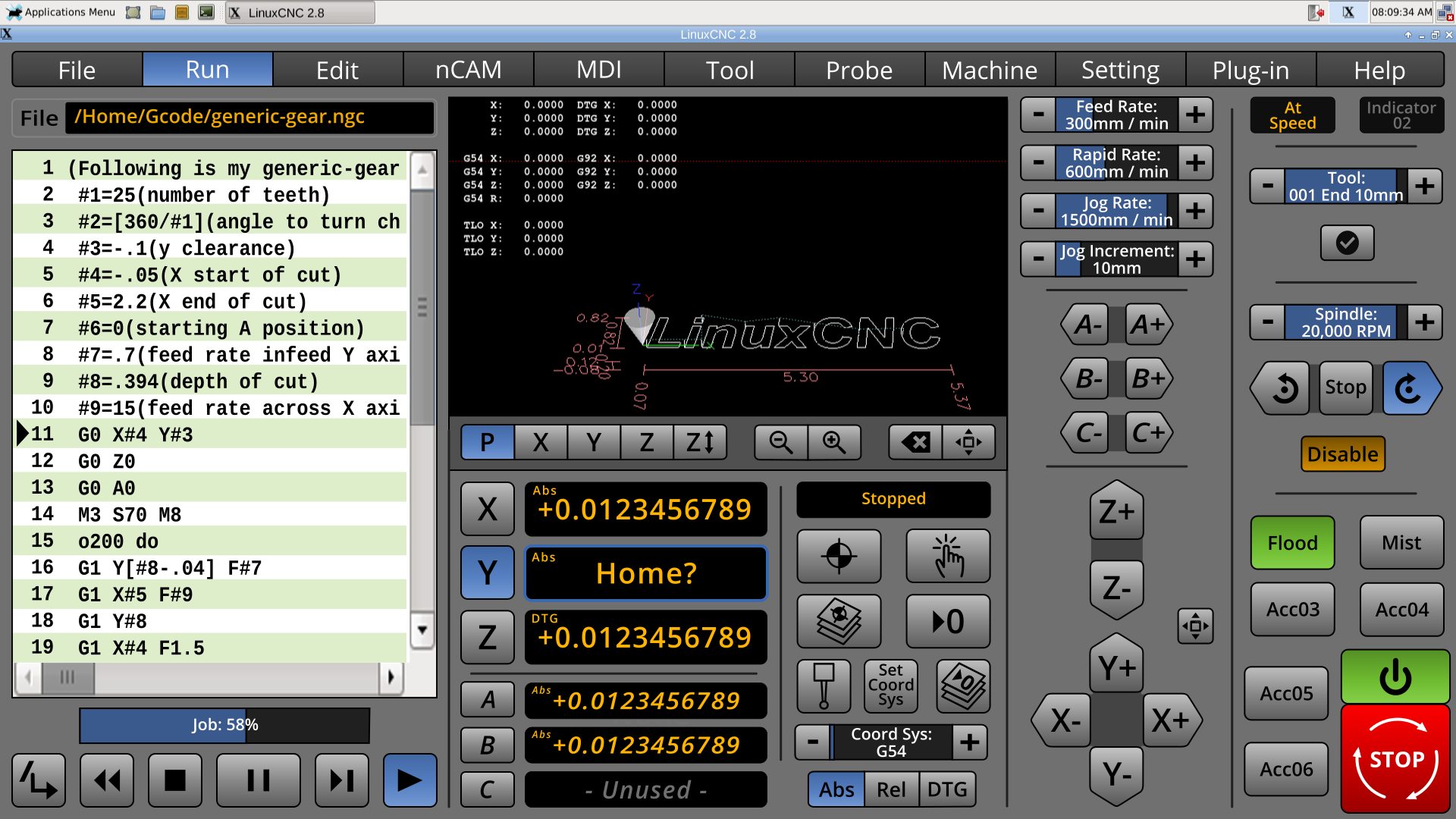Open the File tab
The height and width of the screenshot is (819, 1456).
click(77, 71)
